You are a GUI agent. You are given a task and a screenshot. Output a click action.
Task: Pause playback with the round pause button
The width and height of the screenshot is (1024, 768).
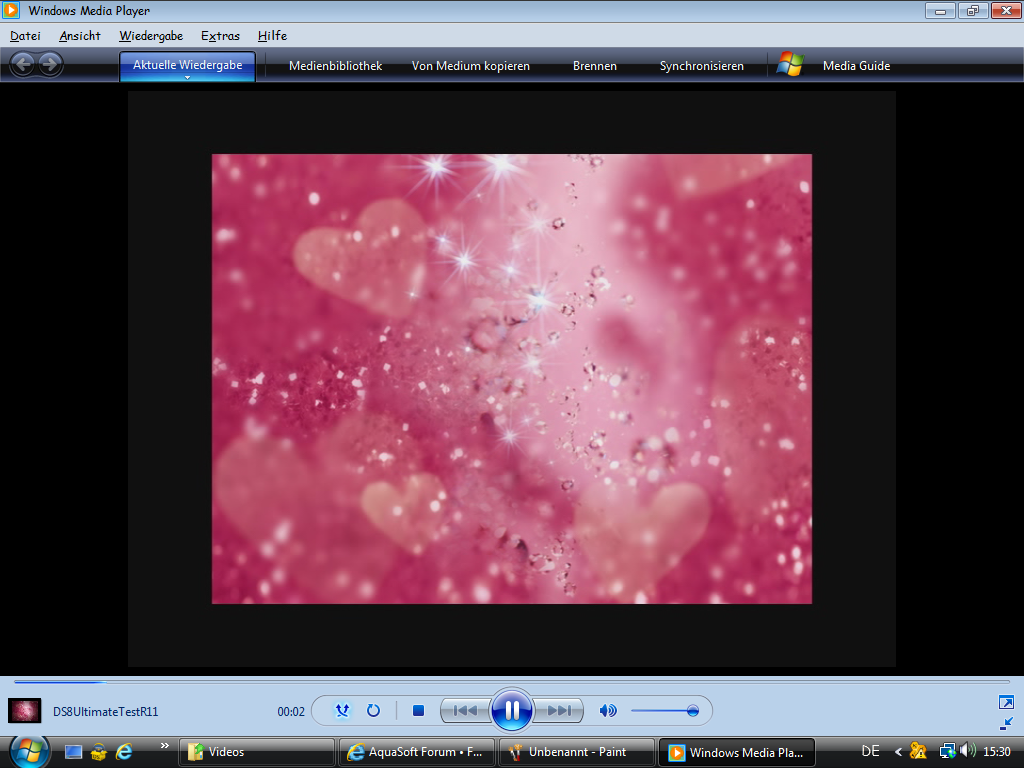pos(511,711)
